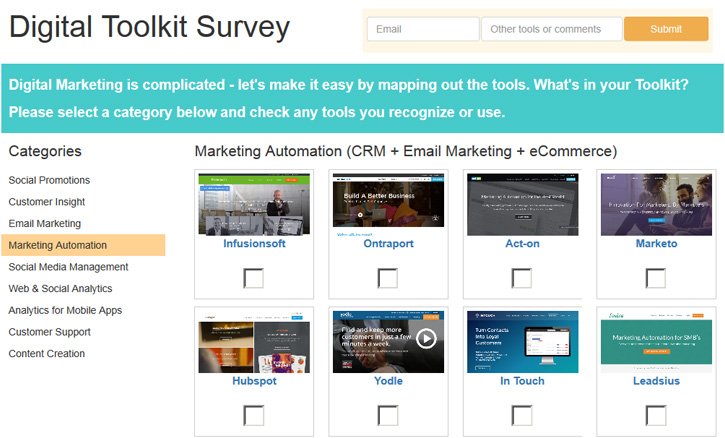Follow the In Touch link
The height and width of the screenshot is (438, 725).
[x=522, y=381]
